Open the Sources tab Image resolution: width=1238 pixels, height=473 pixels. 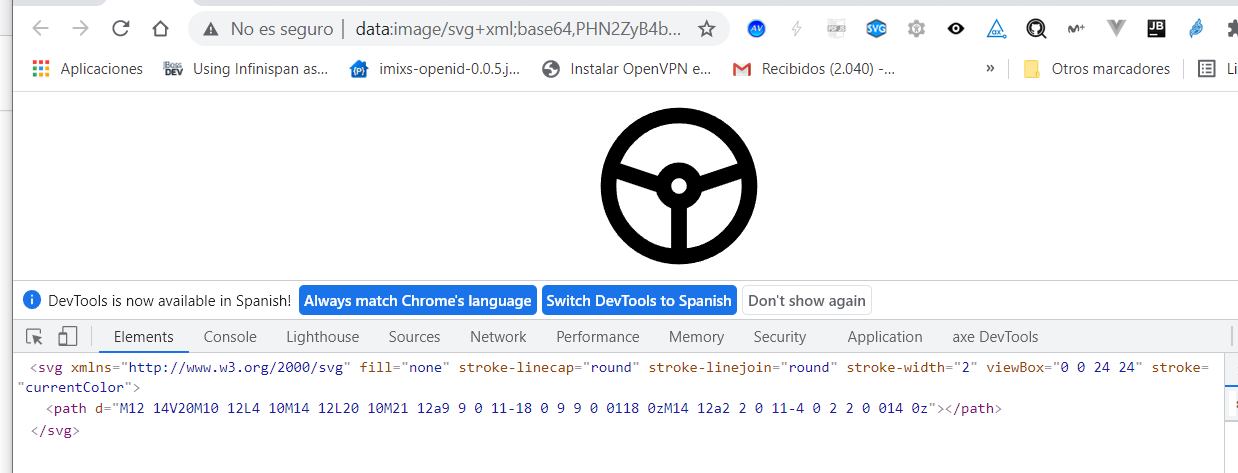click(x=414, y=337)
